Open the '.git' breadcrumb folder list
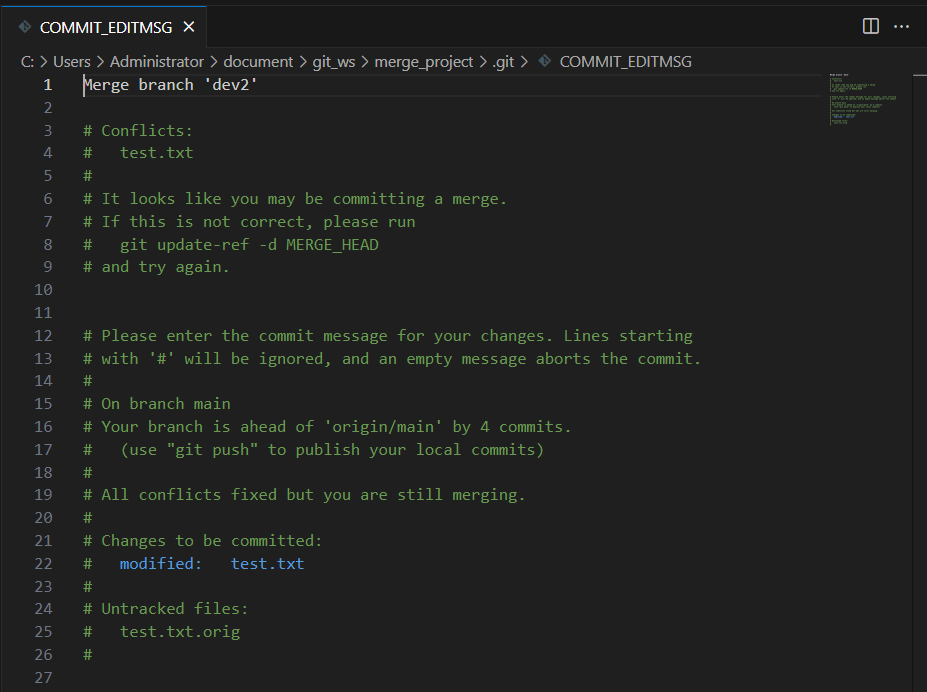Viewport: 927px width, 692px height. [503, 62]
